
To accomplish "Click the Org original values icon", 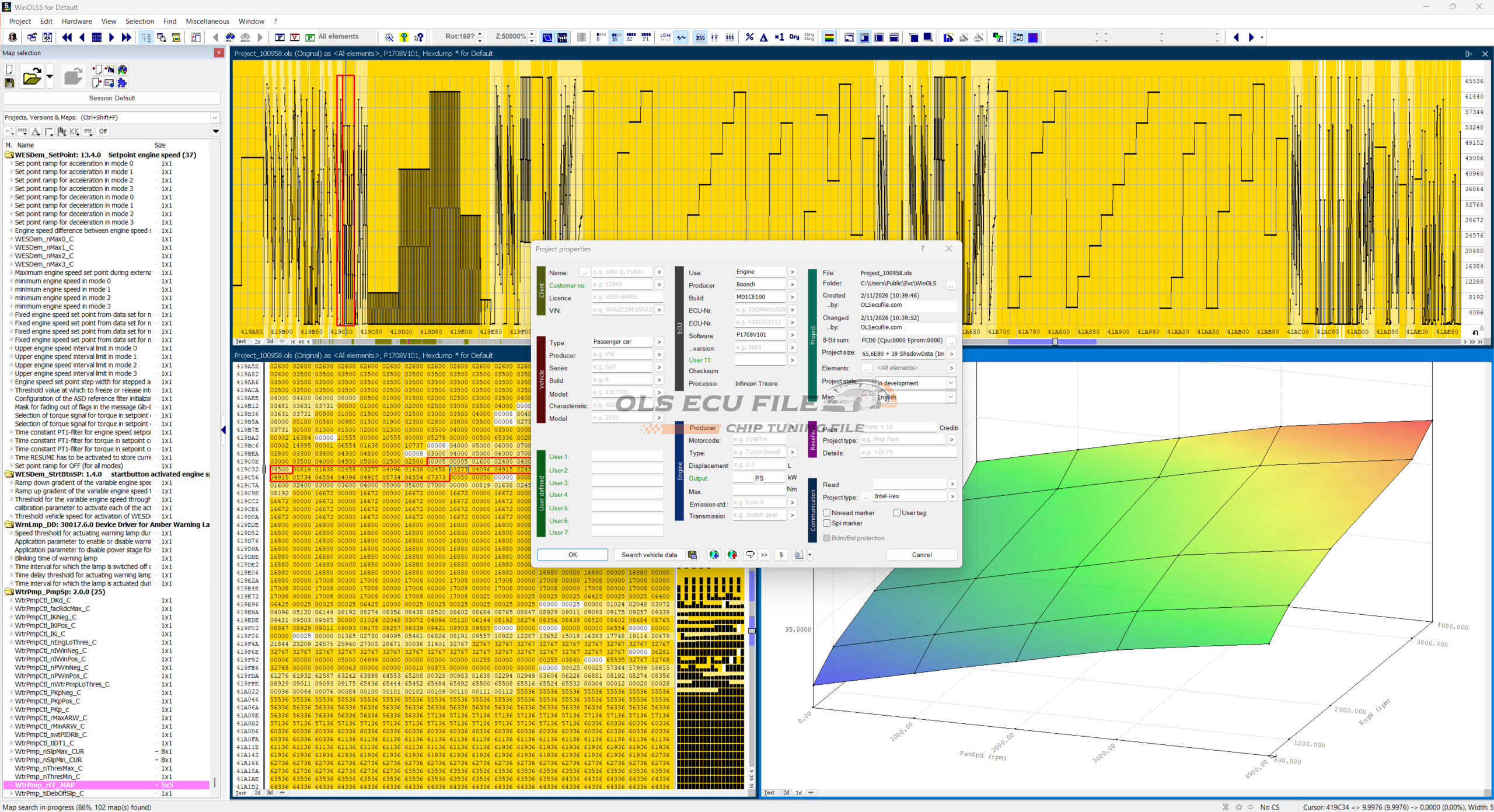I will pyautogui.click(x=794, y=37).
